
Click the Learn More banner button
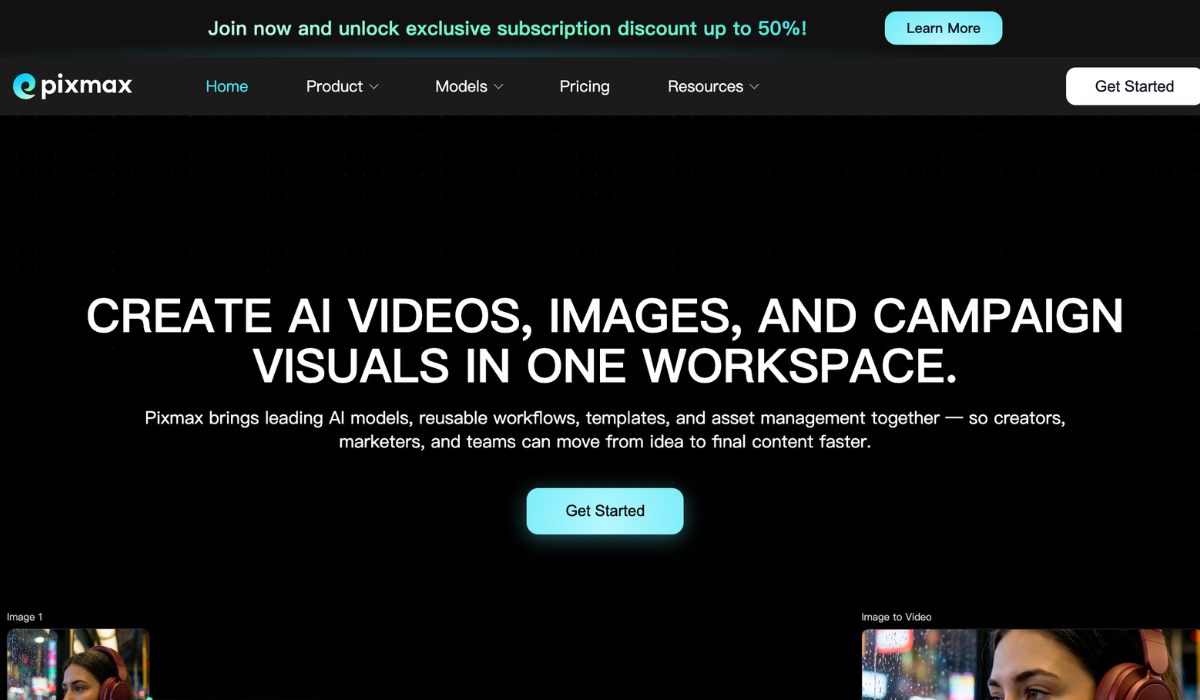pos(943,28)
